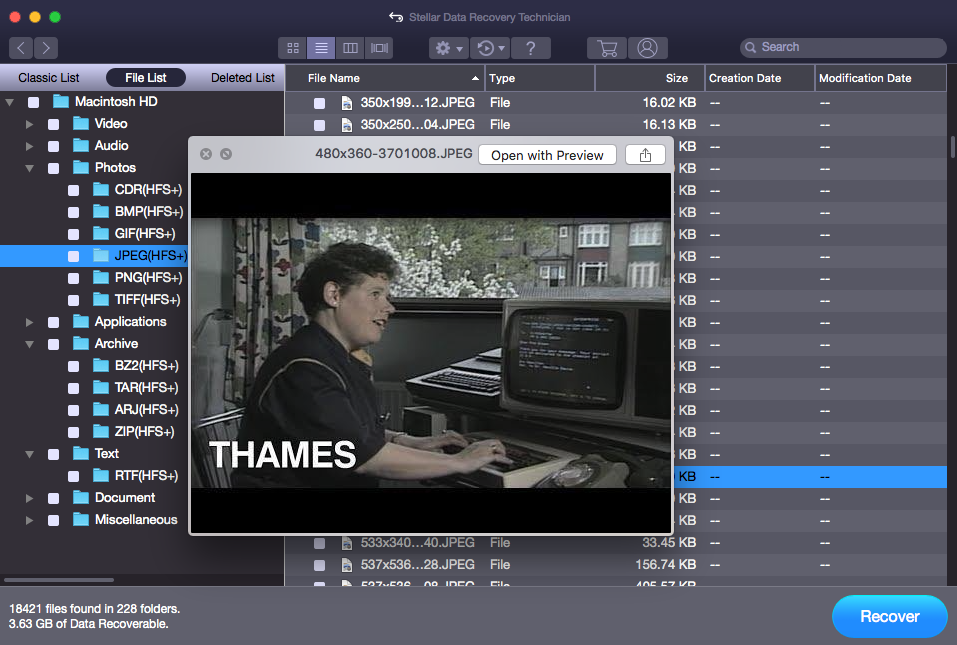The width and height of the screenshot is (957, 645).
Task: Click the ZIP(HFS+) folder icon
Action: pos(101,431)
